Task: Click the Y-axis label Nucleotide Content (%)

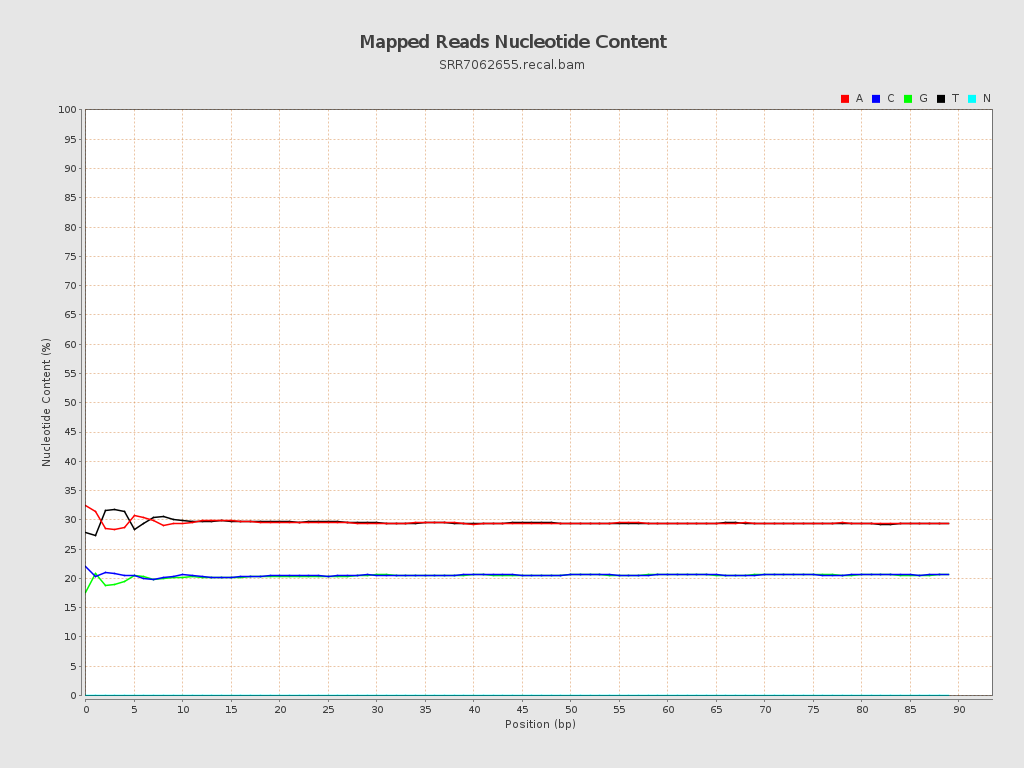Action: (46, 402)
